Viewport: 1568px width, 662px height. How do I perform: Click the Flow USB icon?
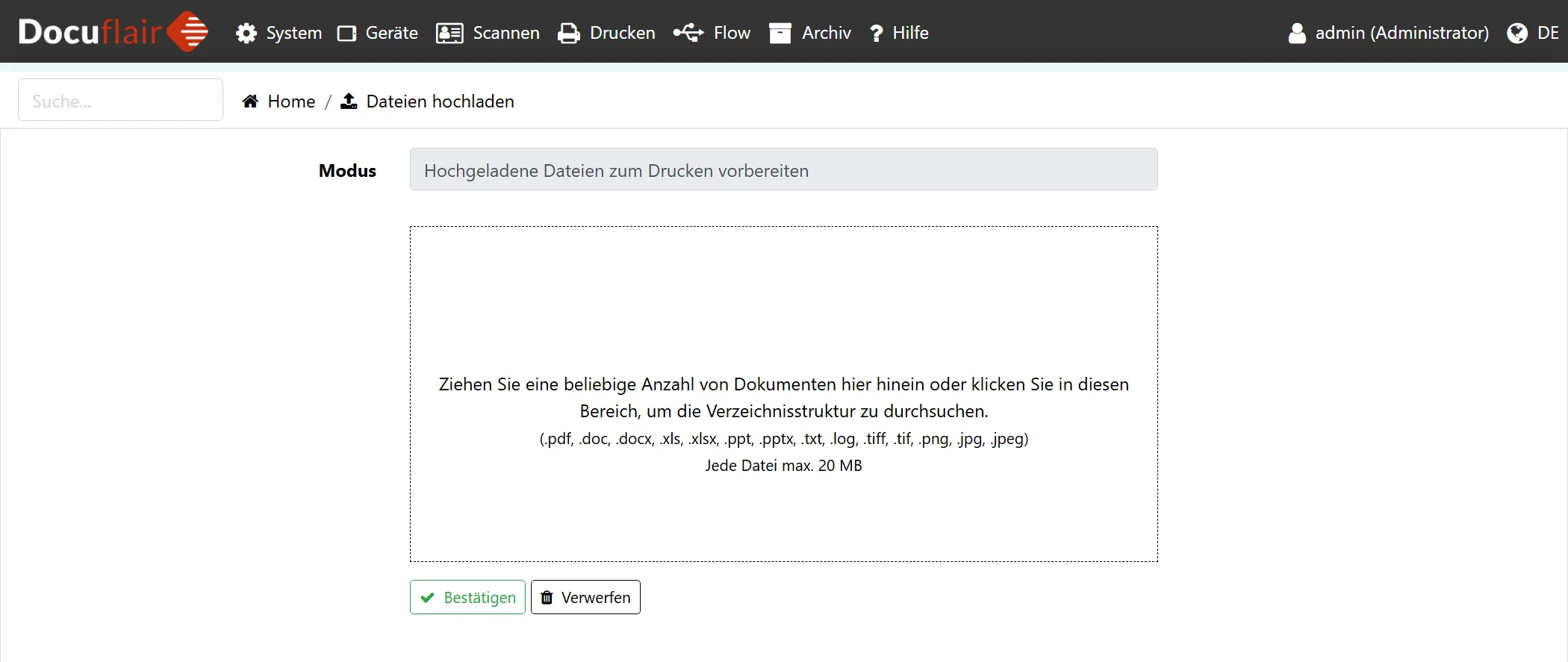click(x=688, y=33)
